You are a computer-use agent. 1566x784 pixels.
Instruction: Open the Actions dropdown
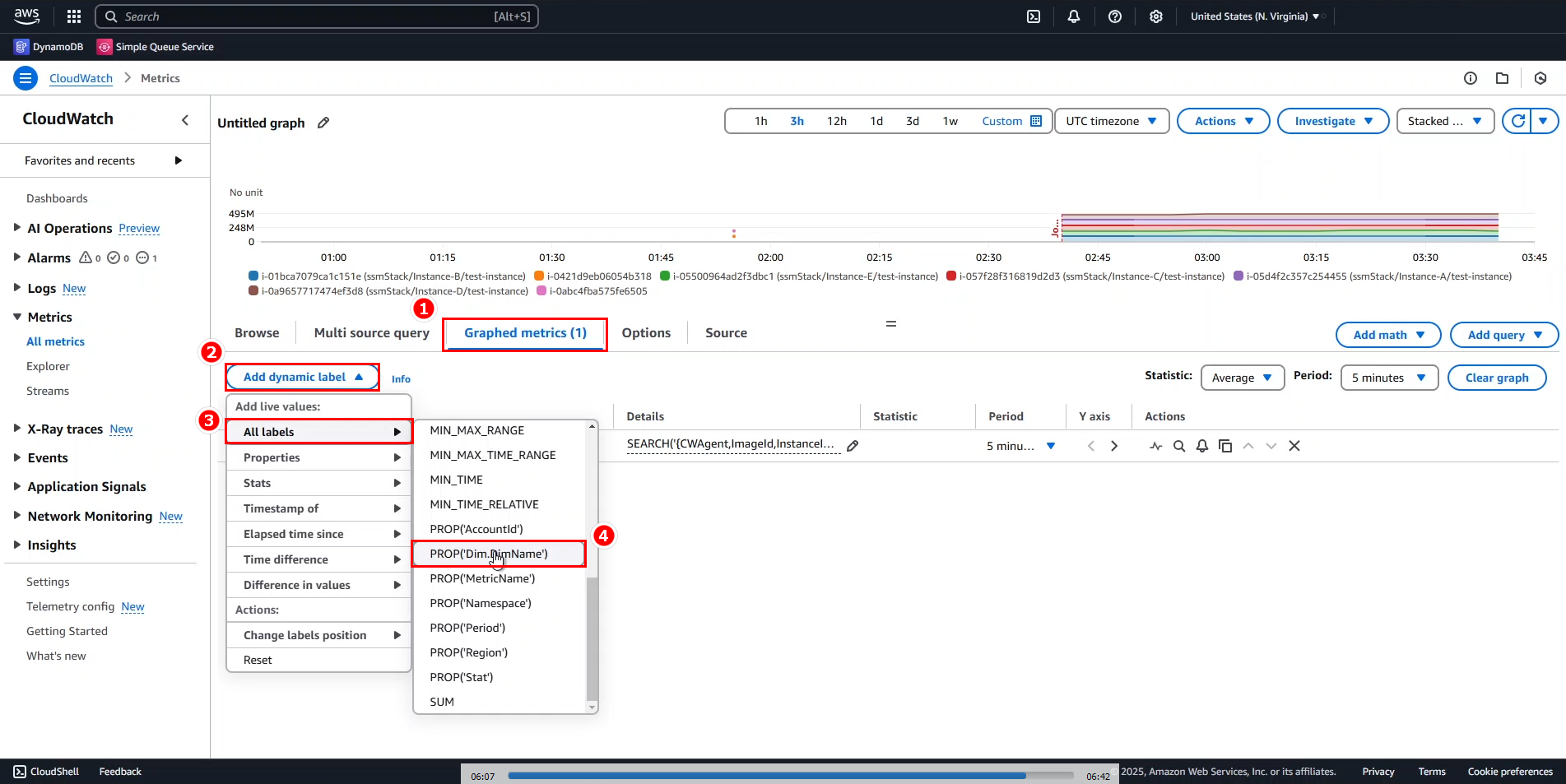tap(1224, 121)
